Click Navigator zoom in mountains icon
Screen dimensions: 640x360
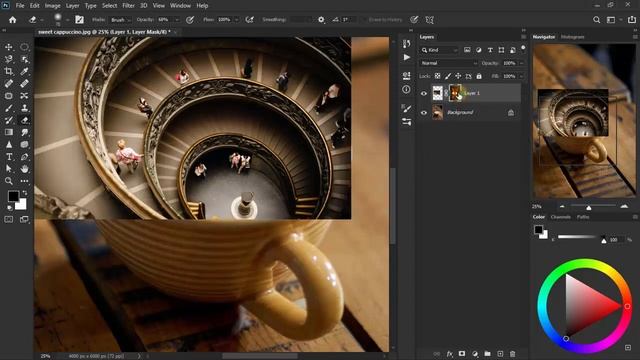tap(624, 207)
